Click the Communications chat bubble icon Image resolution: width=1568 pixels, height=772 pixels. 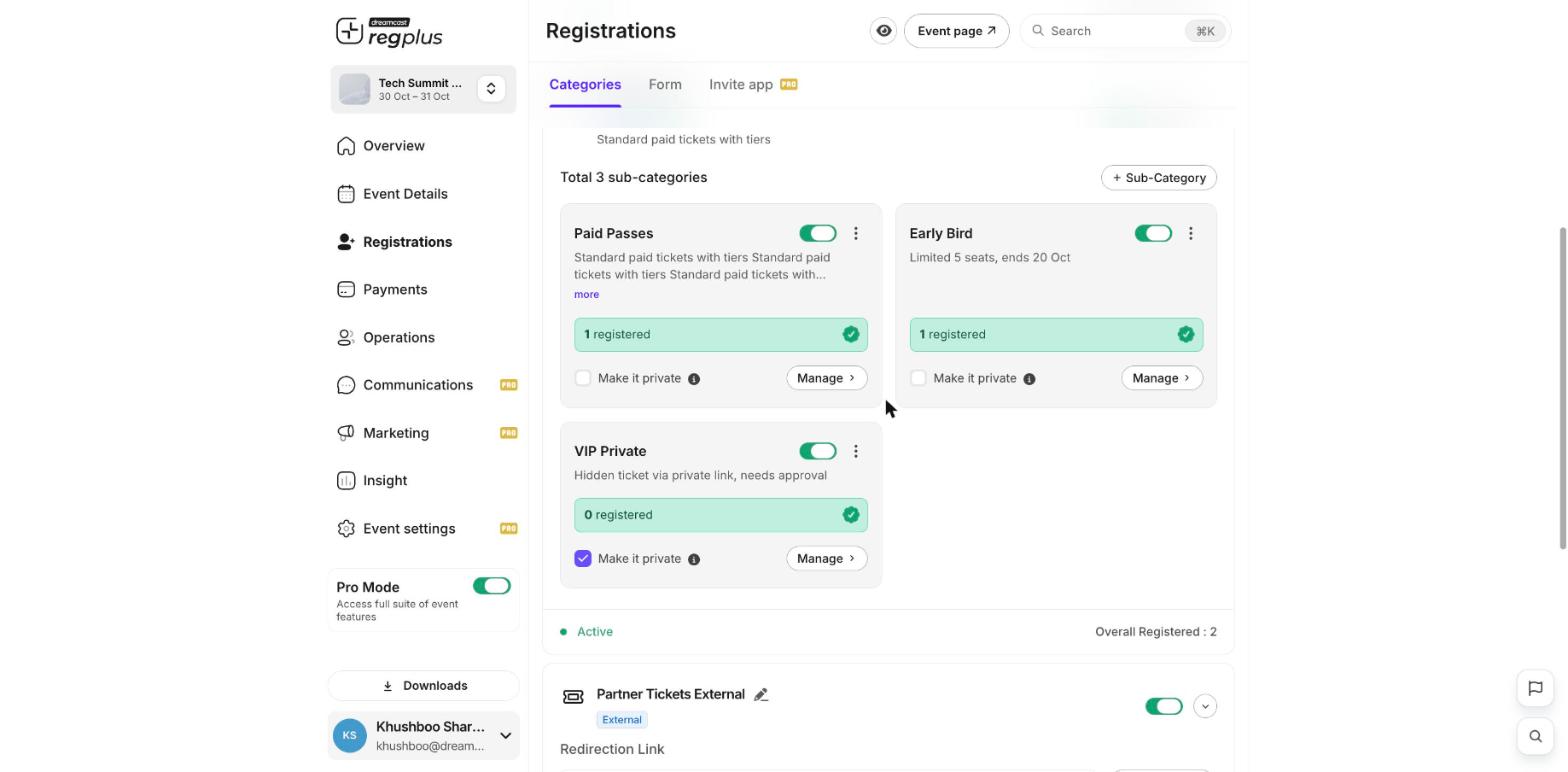pyautogui.click(x=346, y=385)
